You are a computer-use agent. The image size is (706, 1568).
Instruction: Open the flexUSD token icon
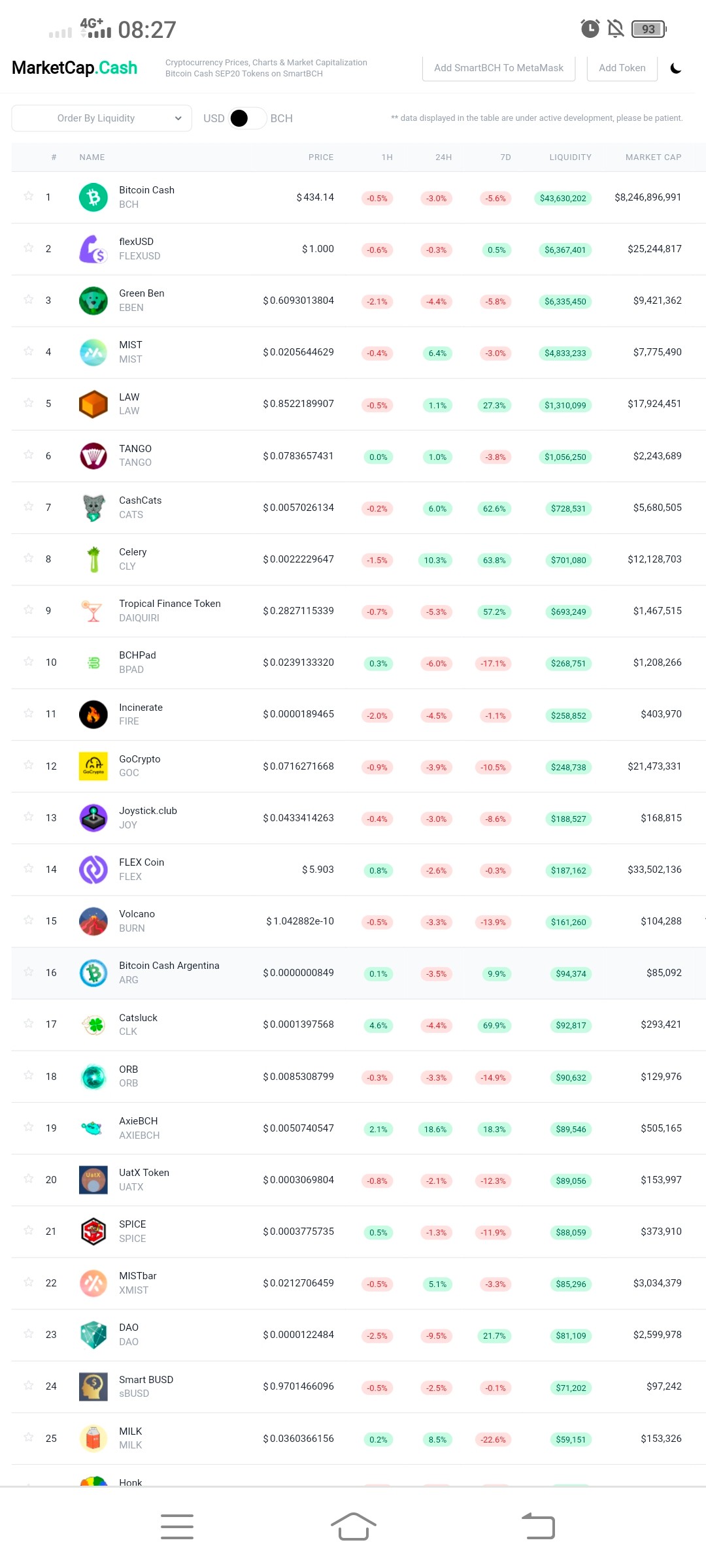click(93, 249)
